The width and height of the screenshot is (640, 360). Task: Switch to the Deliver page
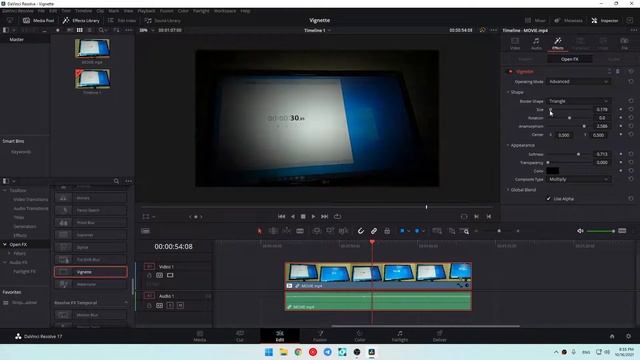(x=440, y=336)
